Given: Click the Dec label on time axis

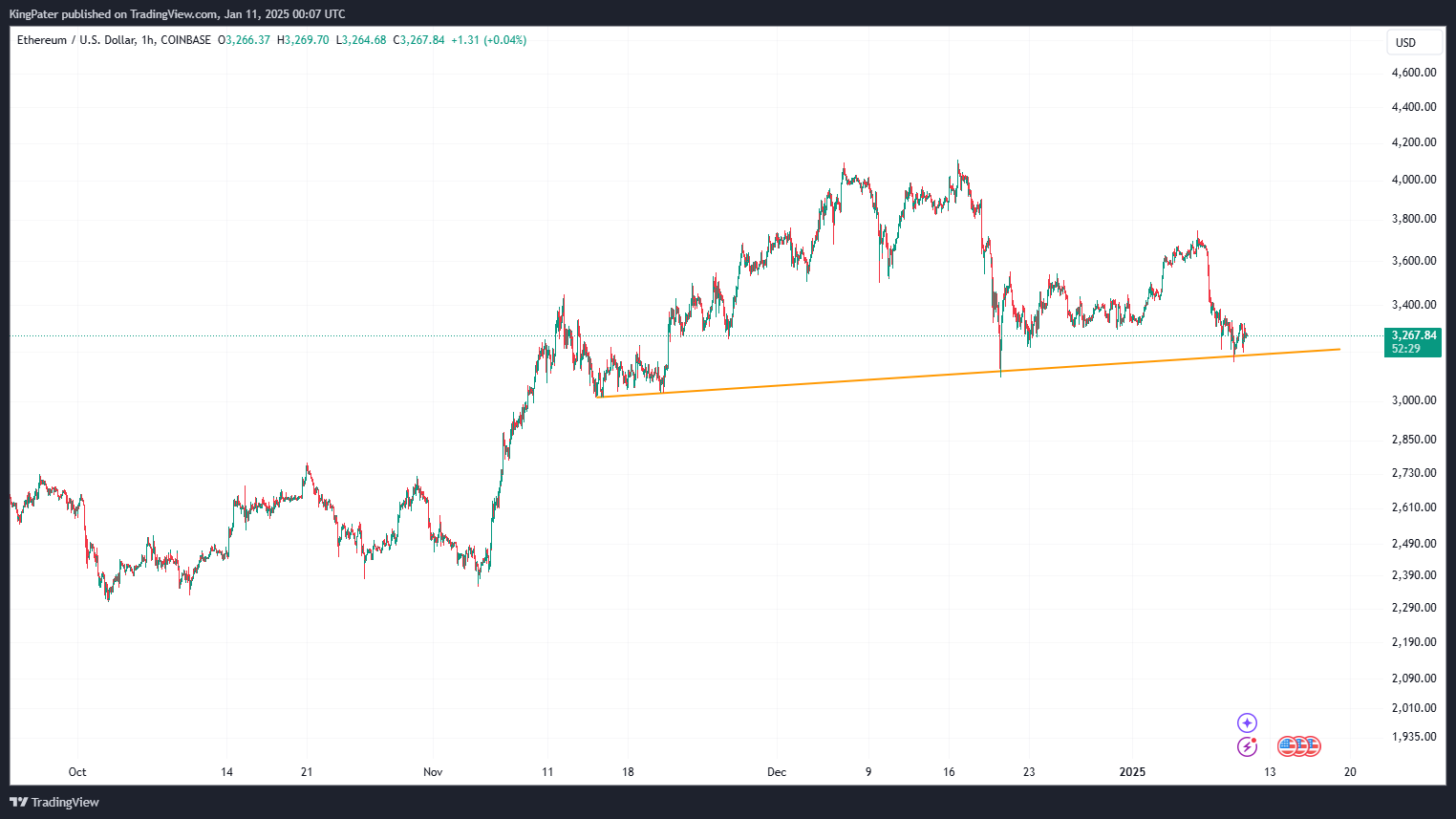Looking at the screenshot, I should [777, 772].
